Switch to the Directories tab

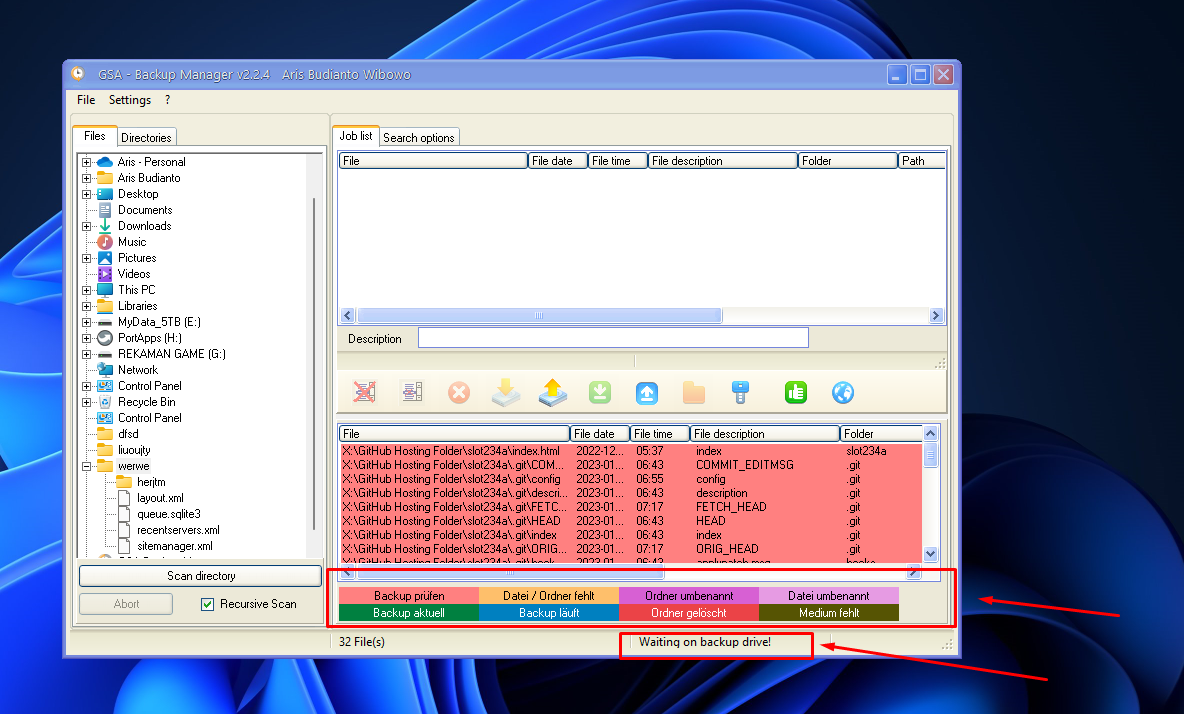146,137
